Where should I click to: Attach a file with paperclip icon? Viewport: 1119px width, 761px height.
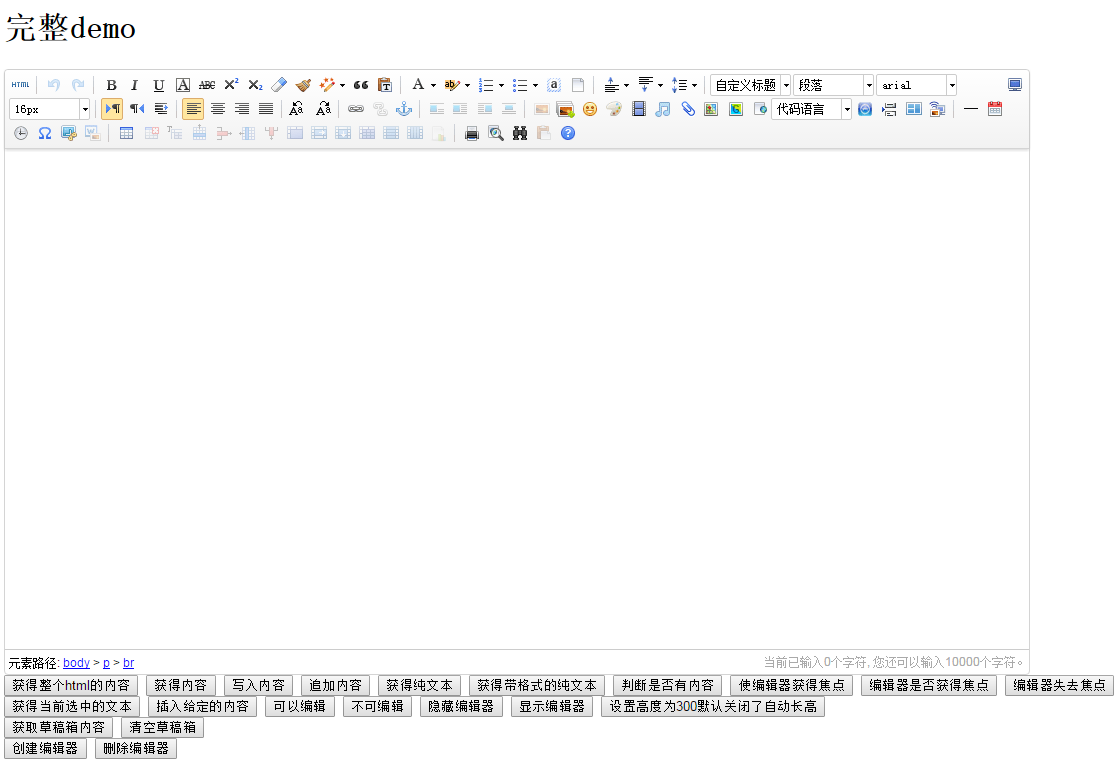(x=687, y=109)
